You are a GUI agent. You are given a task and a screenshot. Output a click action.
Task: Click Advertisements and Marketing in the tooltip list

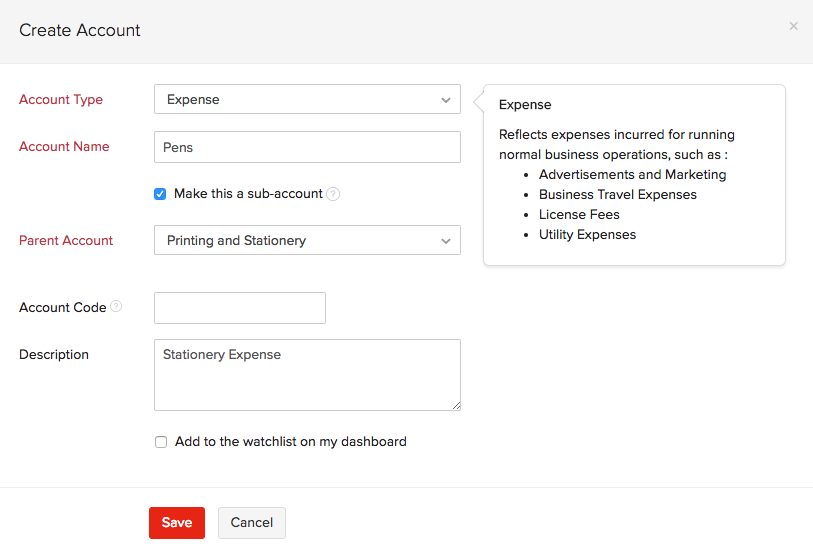(632, 174)
